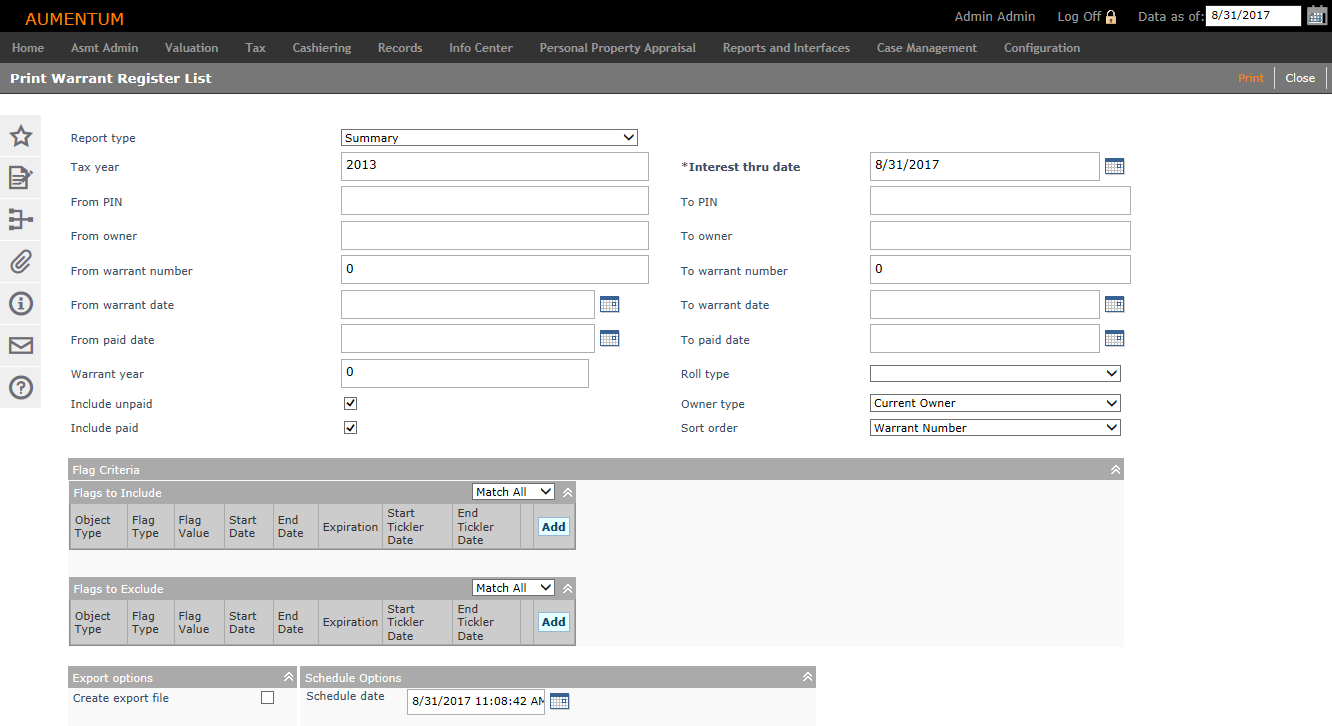Open calendar picker for From warrant date
This screenshot has width=1332, height=726.
coord(609,305)
